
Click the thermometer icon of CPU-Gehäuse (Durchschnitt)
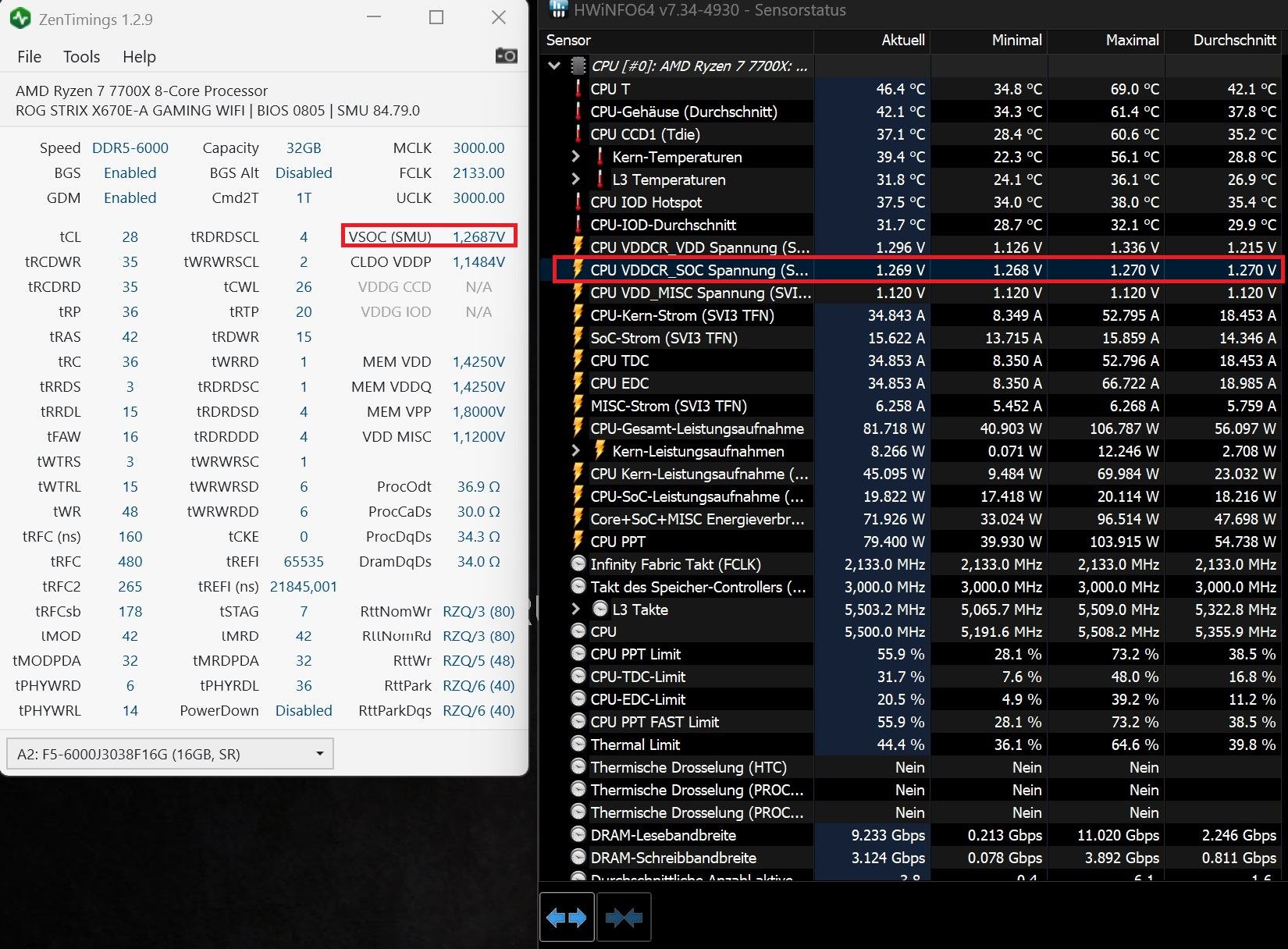(578, 112)
